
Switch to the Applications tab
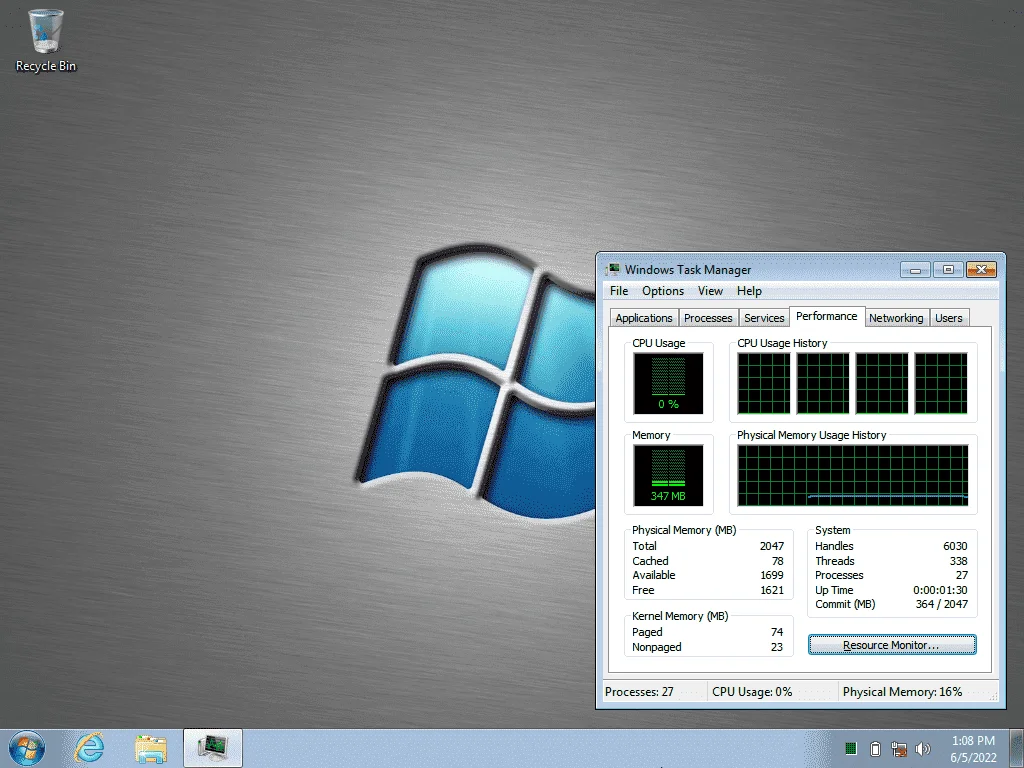644,318
